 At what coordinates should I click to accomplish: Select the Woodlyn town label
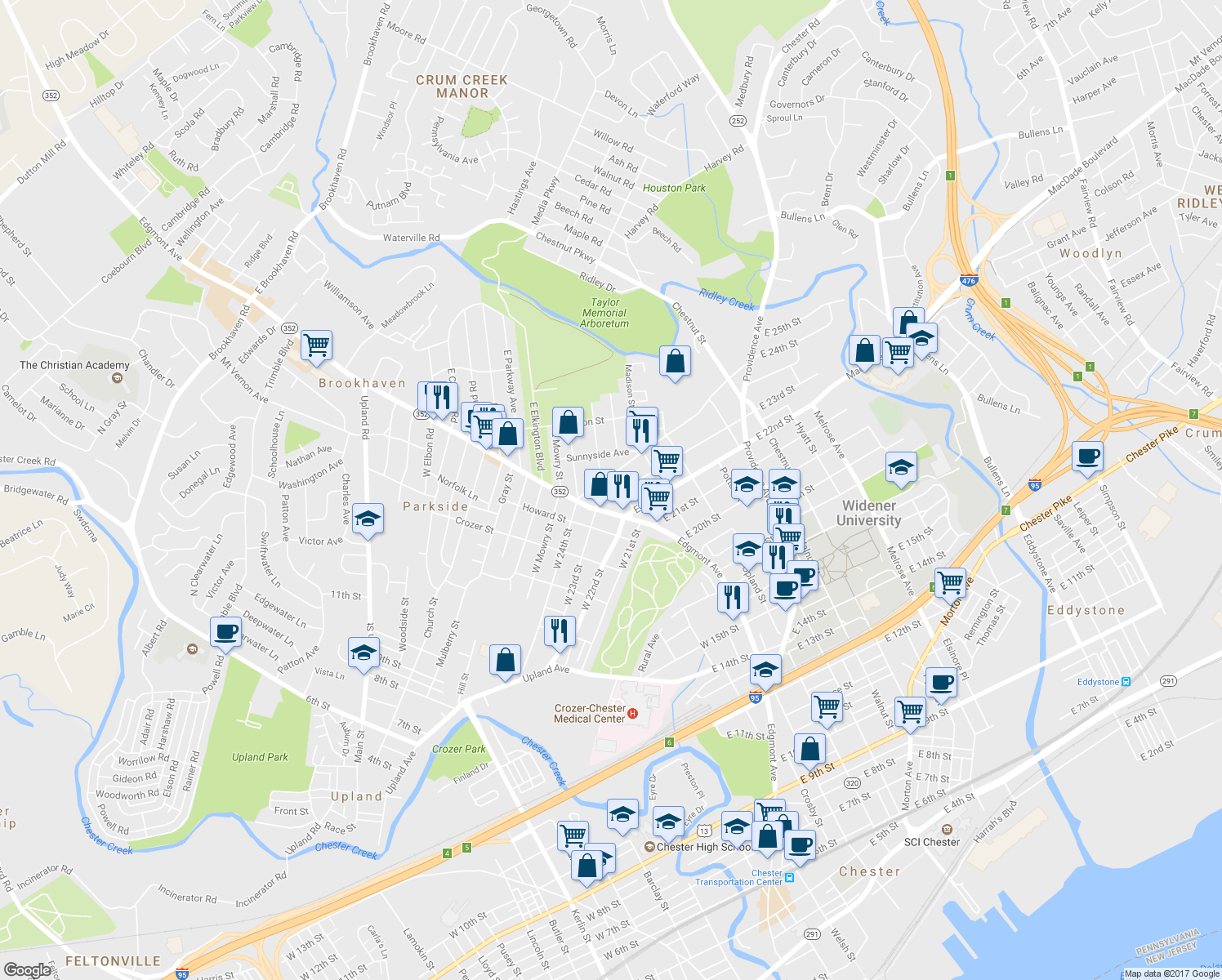coord(1090,253)
